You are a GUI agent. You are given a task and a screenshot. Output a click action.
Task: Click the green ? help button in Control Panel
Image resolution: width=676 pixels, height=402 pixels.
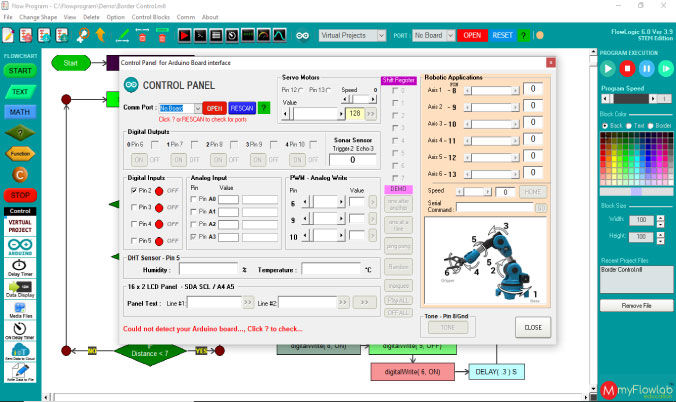263,108
